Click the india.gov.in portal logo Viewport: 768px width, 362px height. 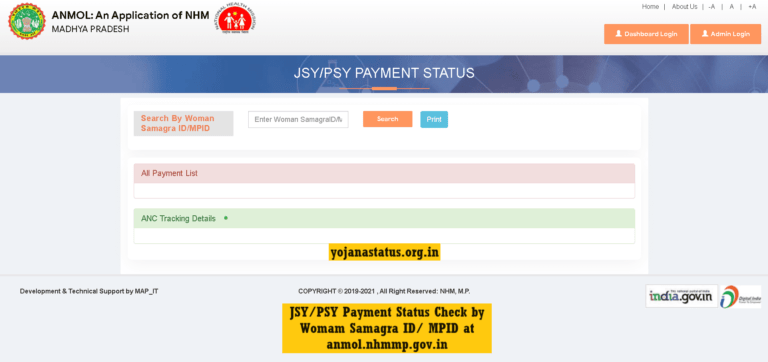(x=681, y=296)
